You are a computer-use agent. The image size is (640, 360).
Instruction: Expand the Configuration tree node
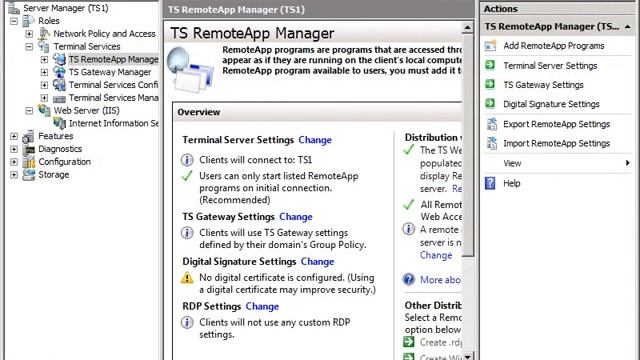[14, 162]
